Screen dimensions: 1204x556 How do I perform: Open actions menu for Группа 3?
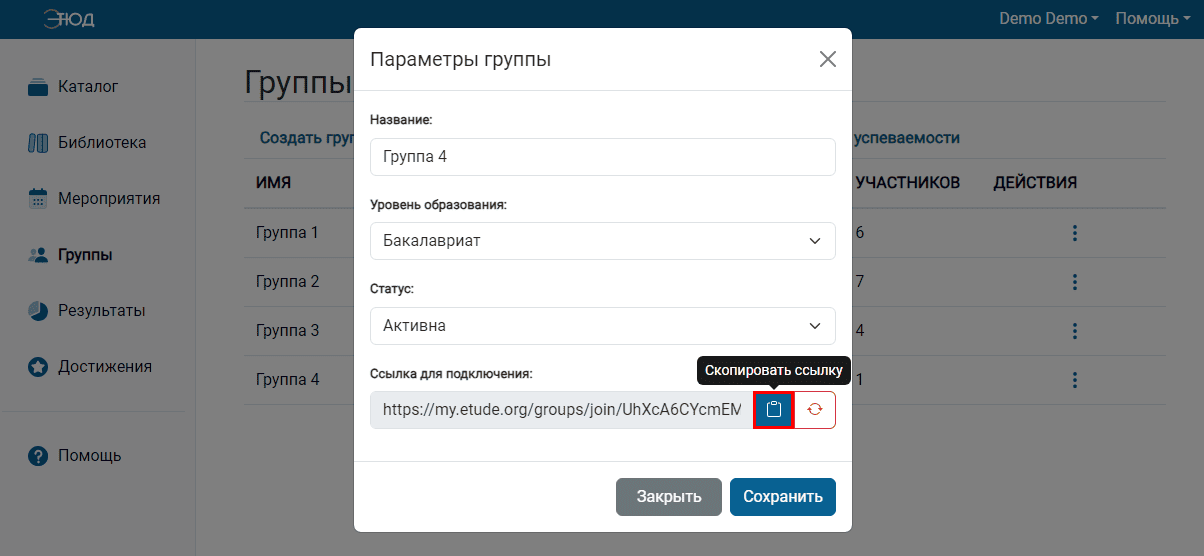(x=1075, y=331)
